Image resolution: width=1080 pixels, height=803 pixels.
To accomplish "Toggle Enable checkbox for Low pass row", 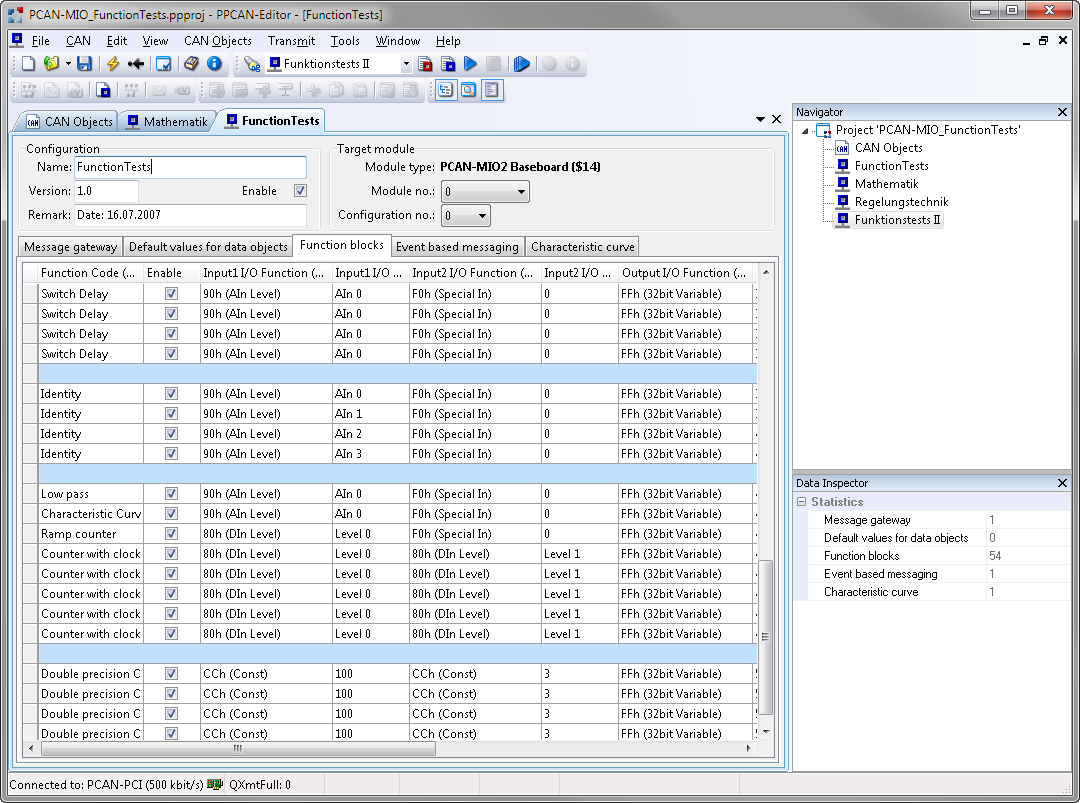I will point(171,494).
